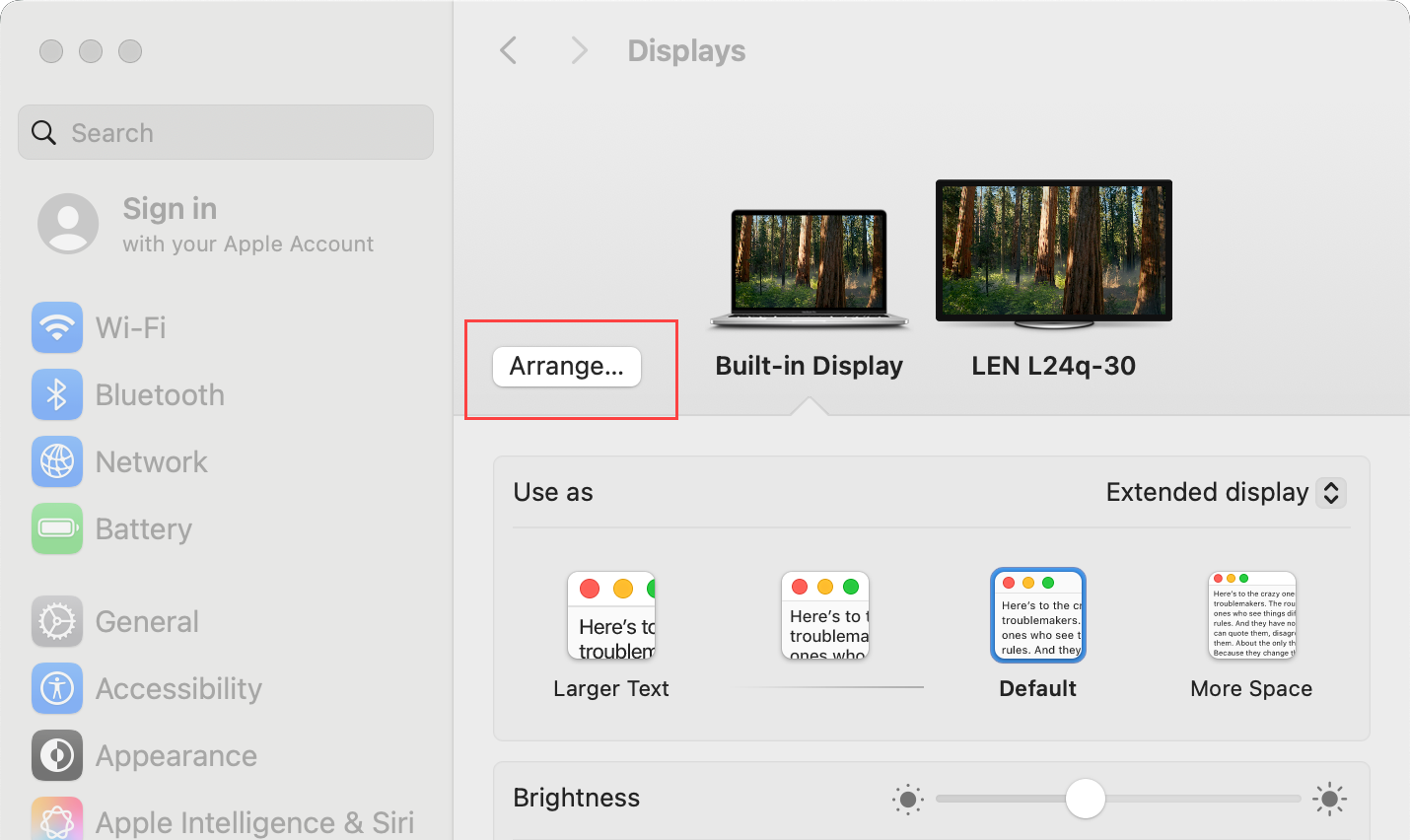Go back with the left chevron
Image resolution: width=1410 pixels, height=840 pixels.
pos(509,50)
